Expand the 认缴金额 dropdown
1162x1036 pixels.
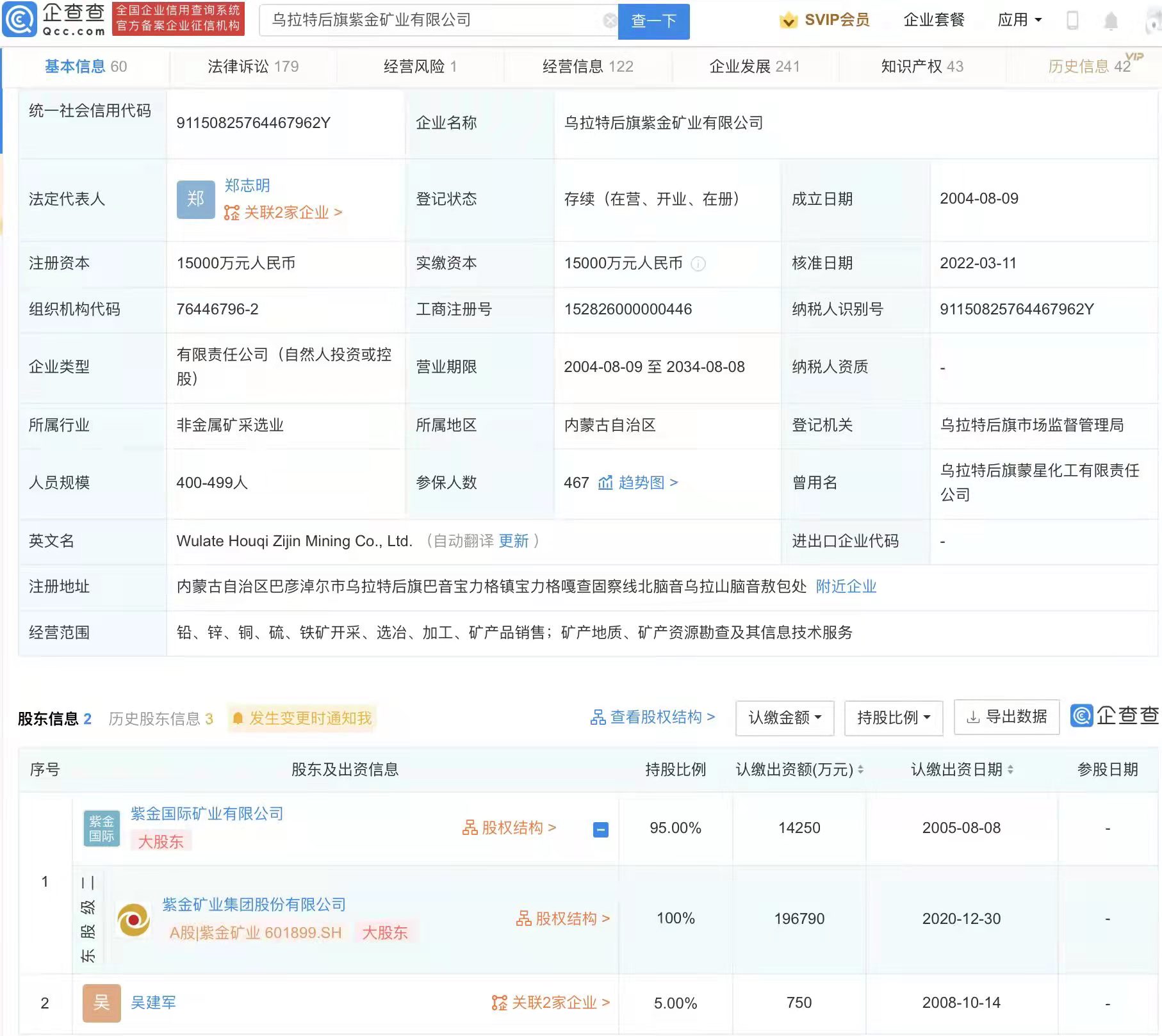(x=785, y=718)
